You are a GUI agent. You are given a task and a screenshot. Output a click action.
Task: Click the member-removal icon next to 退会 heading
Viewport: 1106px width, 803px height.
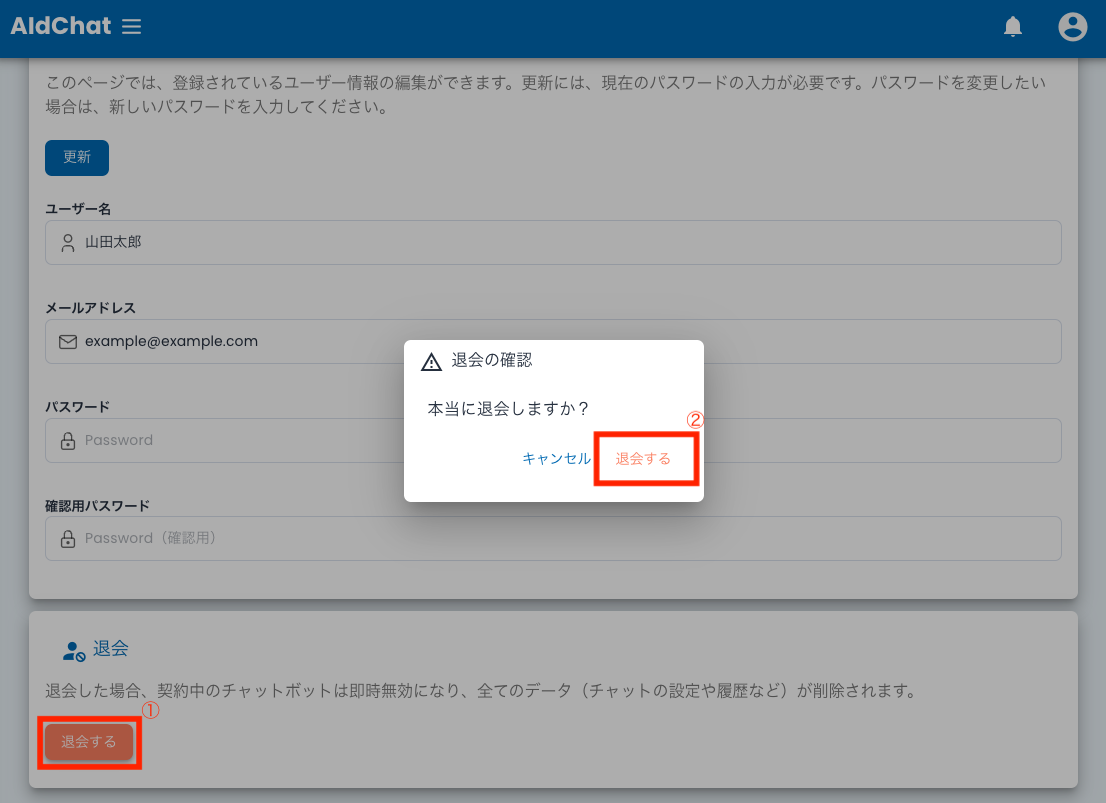(74, 649)
